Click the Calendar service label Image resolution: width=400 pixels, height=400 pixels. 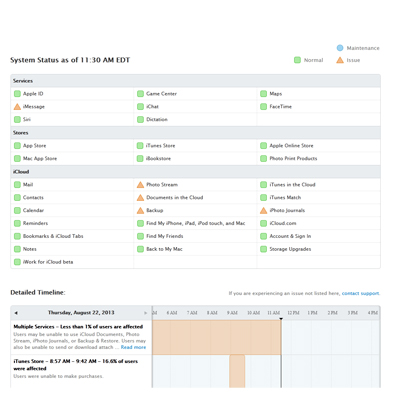coord(33,210)
